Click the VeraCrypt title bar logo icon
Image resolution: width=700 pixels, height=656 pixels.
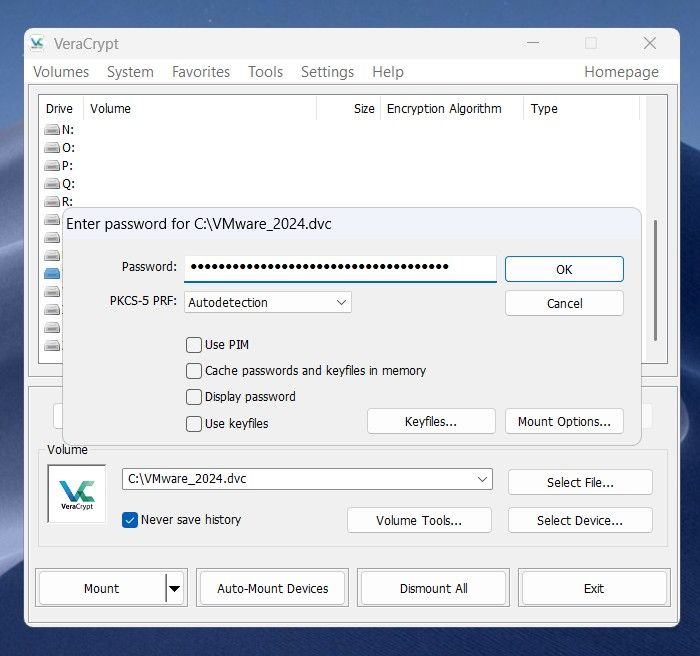[x=37, y=43]
